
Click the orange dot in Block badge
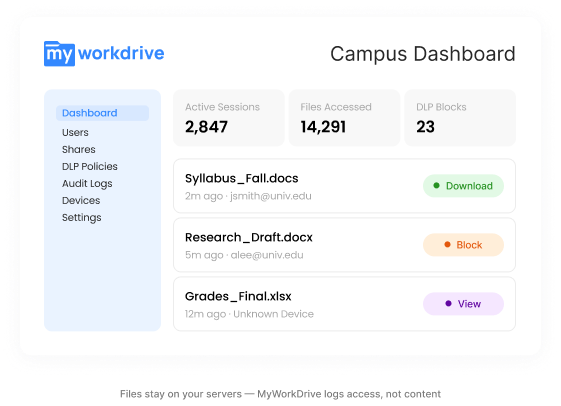[447, 244]
